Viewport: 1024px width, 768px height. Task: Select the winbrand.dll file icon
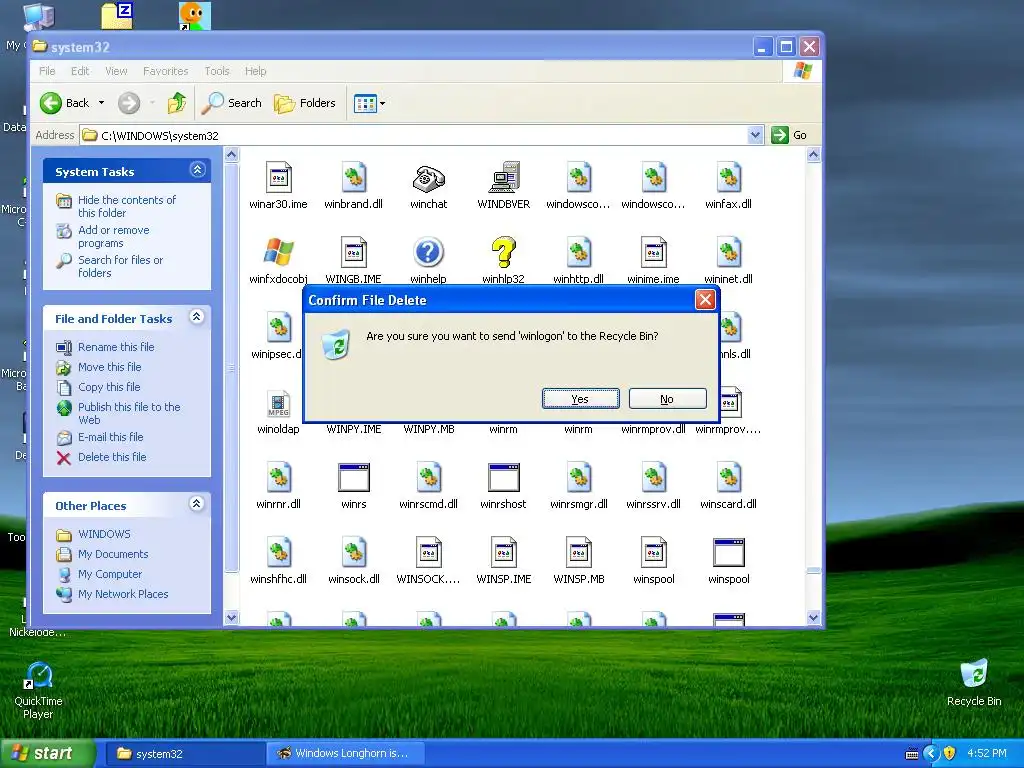click(354, 177)
